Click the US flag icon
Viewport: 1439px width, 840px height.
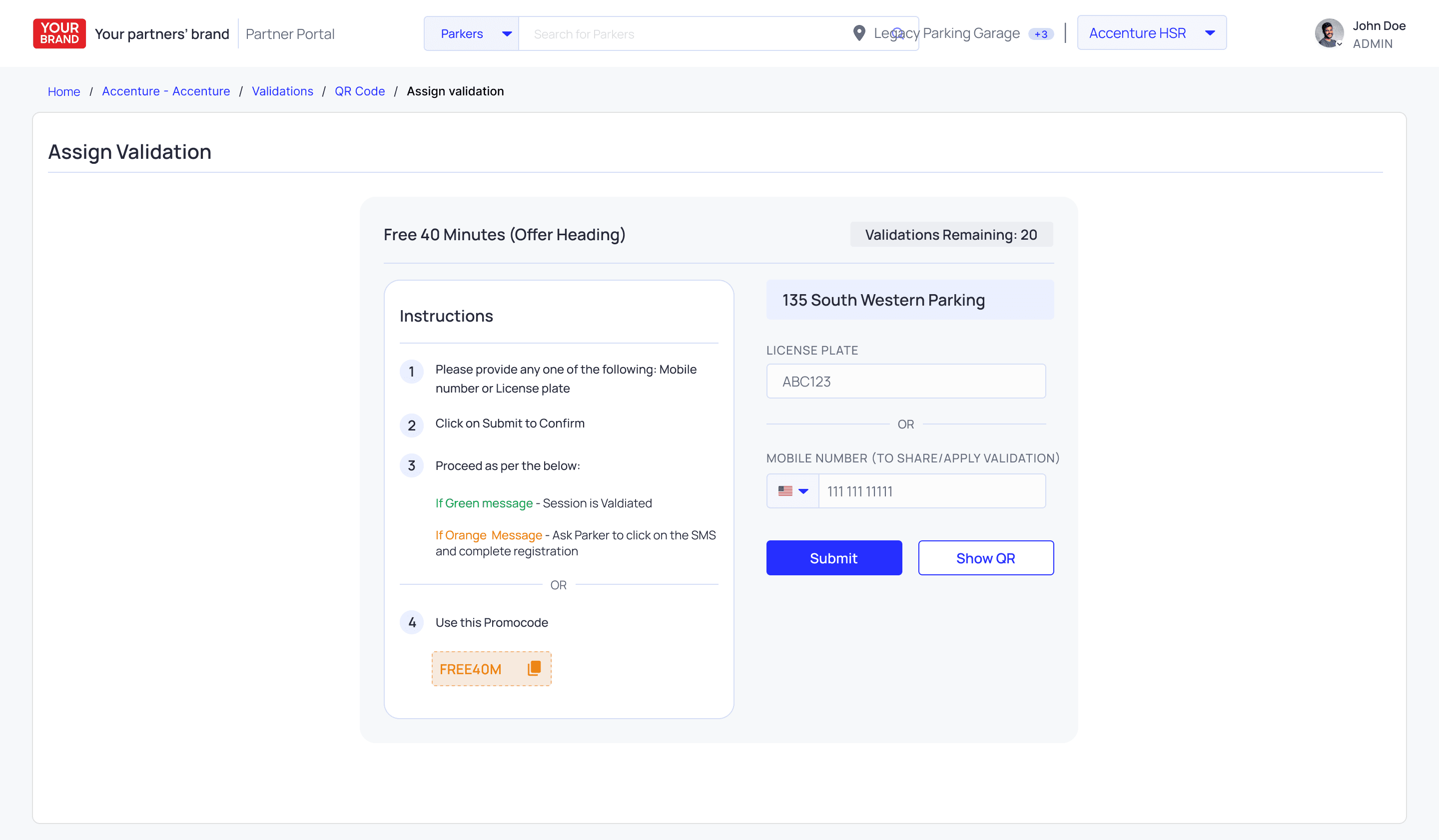785,491
